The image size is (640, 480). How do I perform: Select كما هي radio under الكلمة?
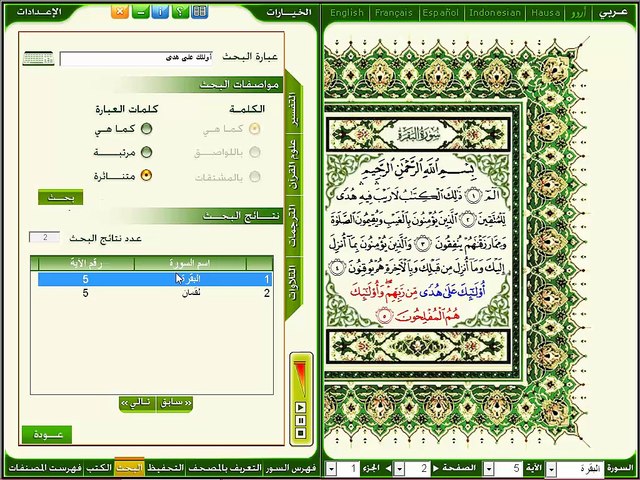point(255,129)
